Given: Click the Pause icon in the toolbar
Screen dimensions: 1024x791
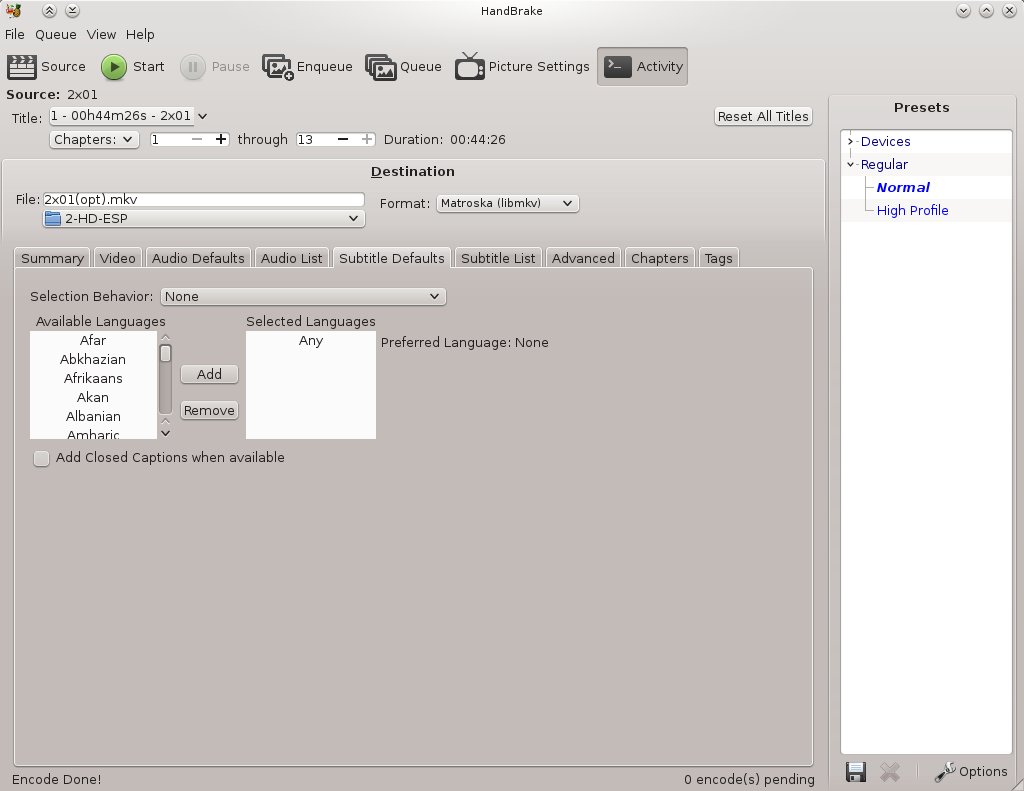Looking at the screenshot, I should pos(193,67).
